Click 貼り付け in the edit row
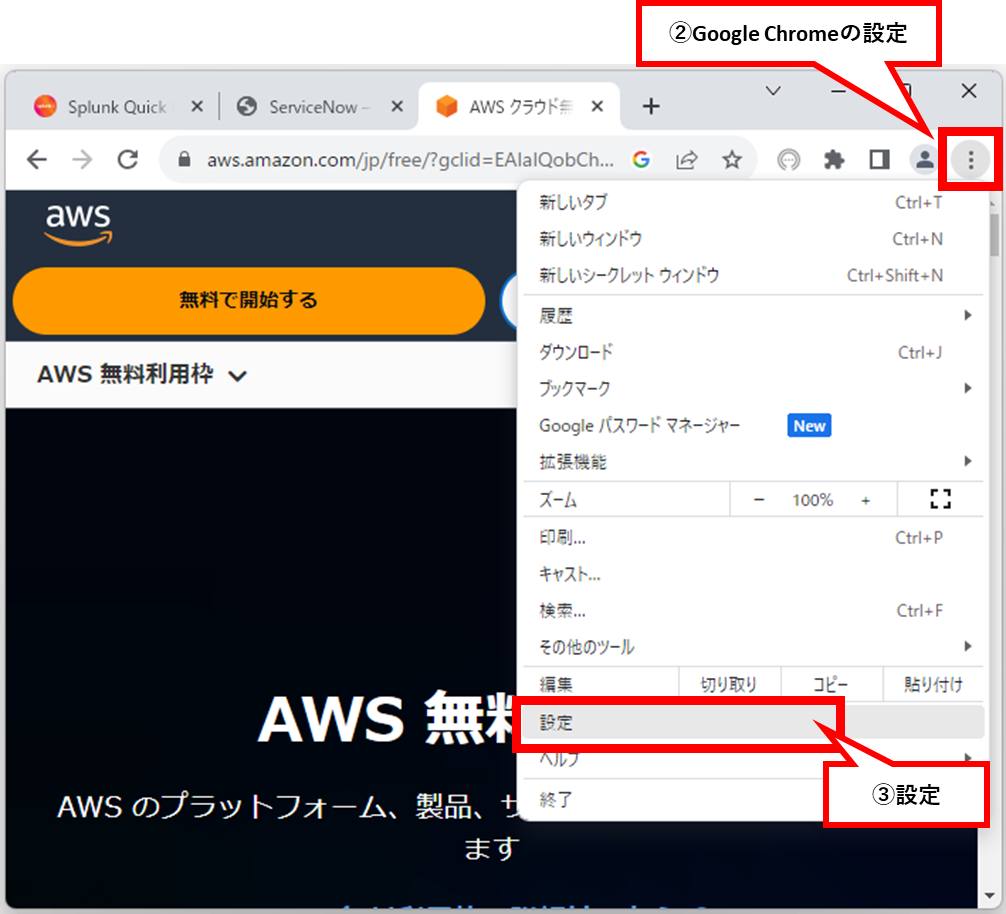Image resolution: width=1006 pixels, height=914 pixels. (x=934, y=684)
